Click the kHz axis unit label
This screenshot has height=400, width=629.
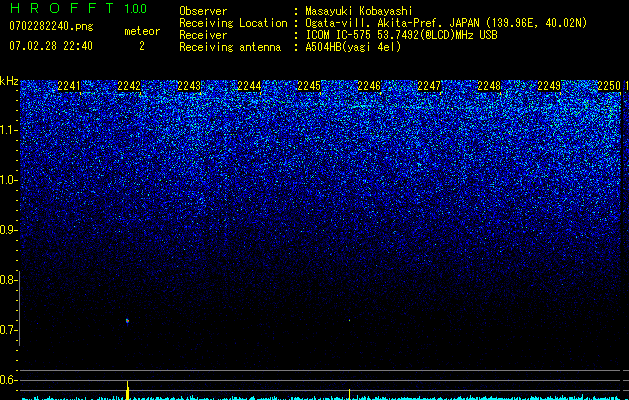click(9, 81)
